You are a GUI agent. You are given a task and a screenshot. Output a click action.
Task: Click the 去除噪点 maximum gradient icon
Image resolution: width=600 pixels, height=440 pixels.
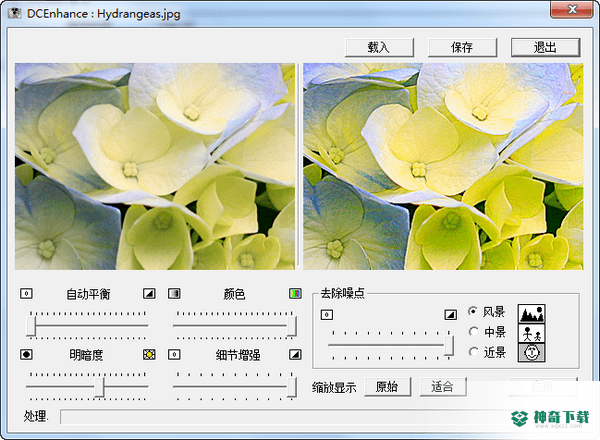[x=450, y=315]
